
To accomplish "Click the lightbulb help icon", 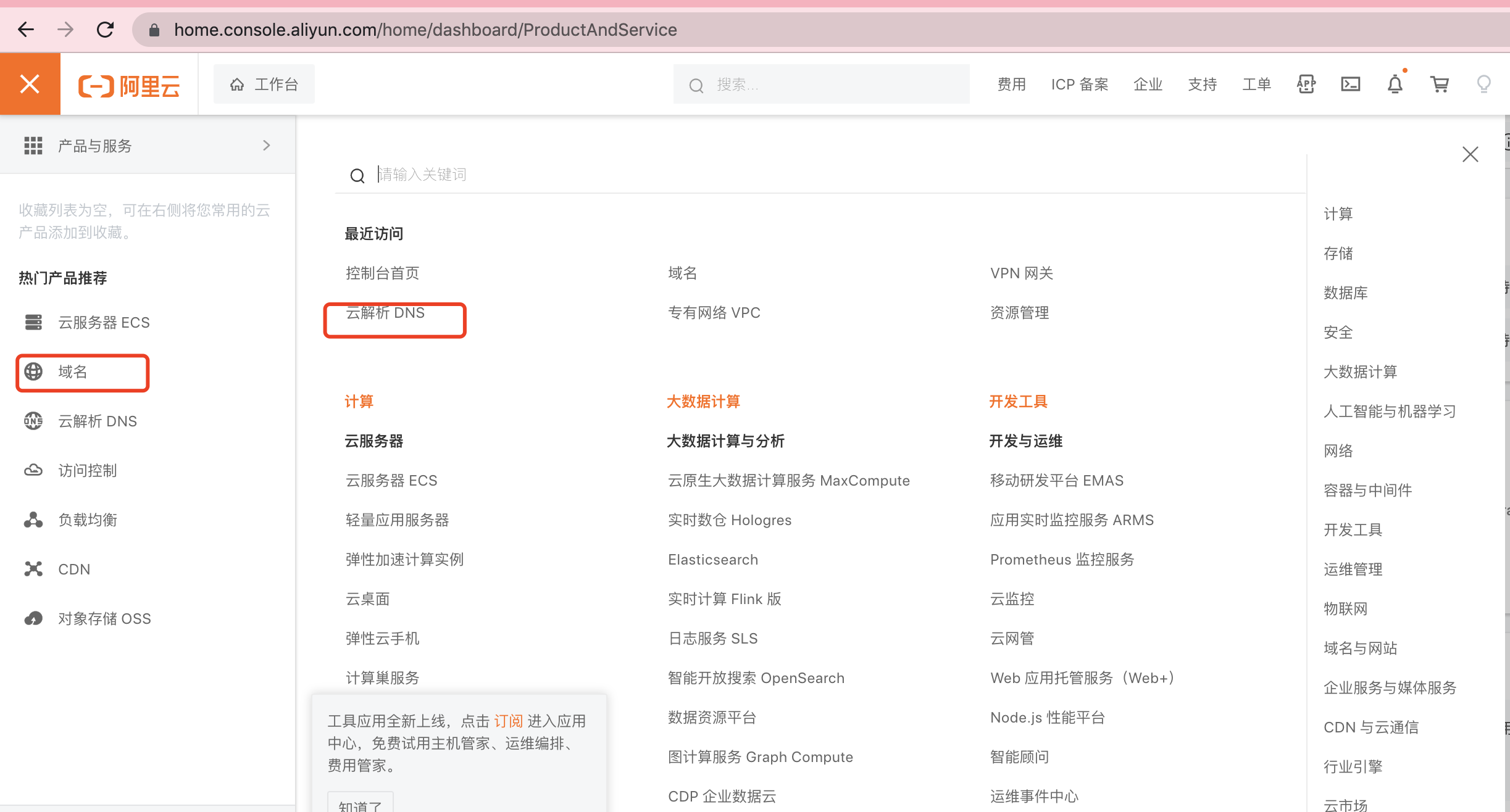I will point(1483,84).
